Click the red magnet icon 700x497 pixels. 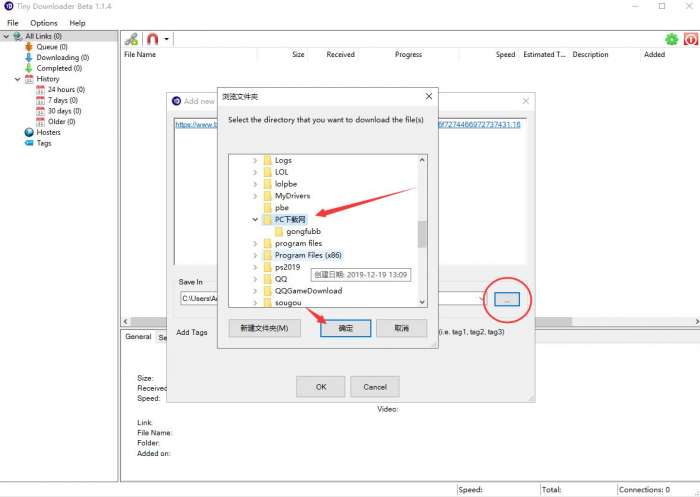pyautogui.click(x=153, y=39)
